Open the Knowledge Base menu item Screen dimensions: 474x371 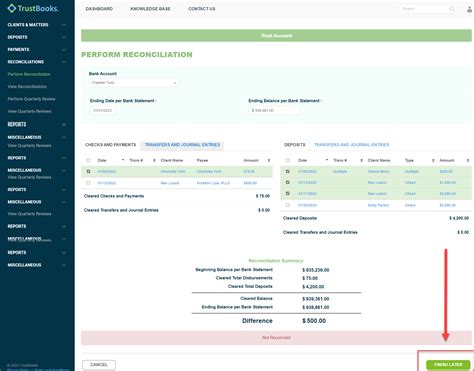pyautogui.click(x=150, y=9)
